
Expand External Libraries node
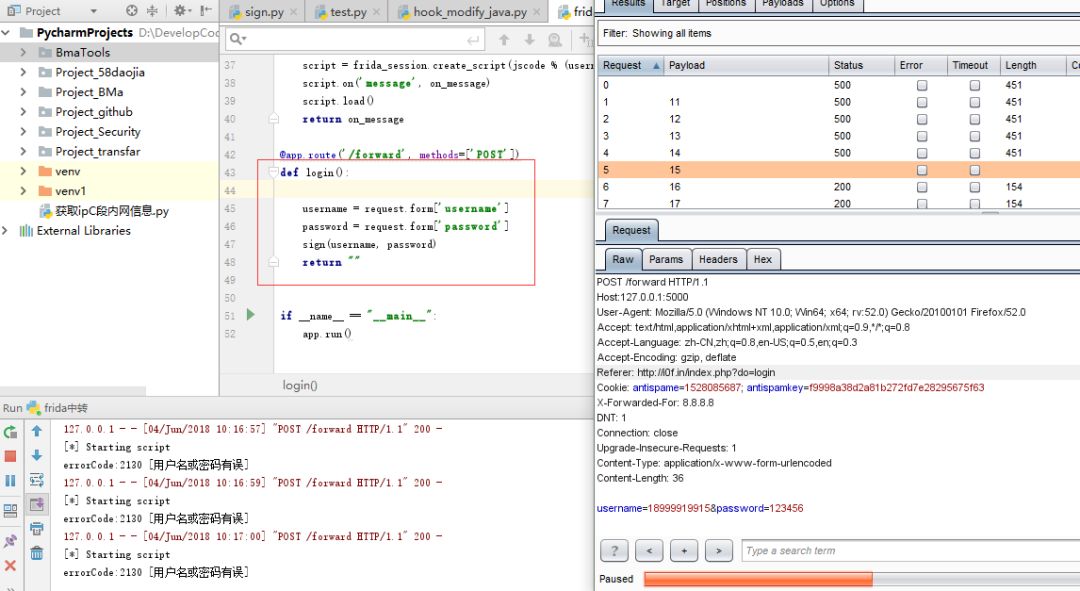click(6, 231)
